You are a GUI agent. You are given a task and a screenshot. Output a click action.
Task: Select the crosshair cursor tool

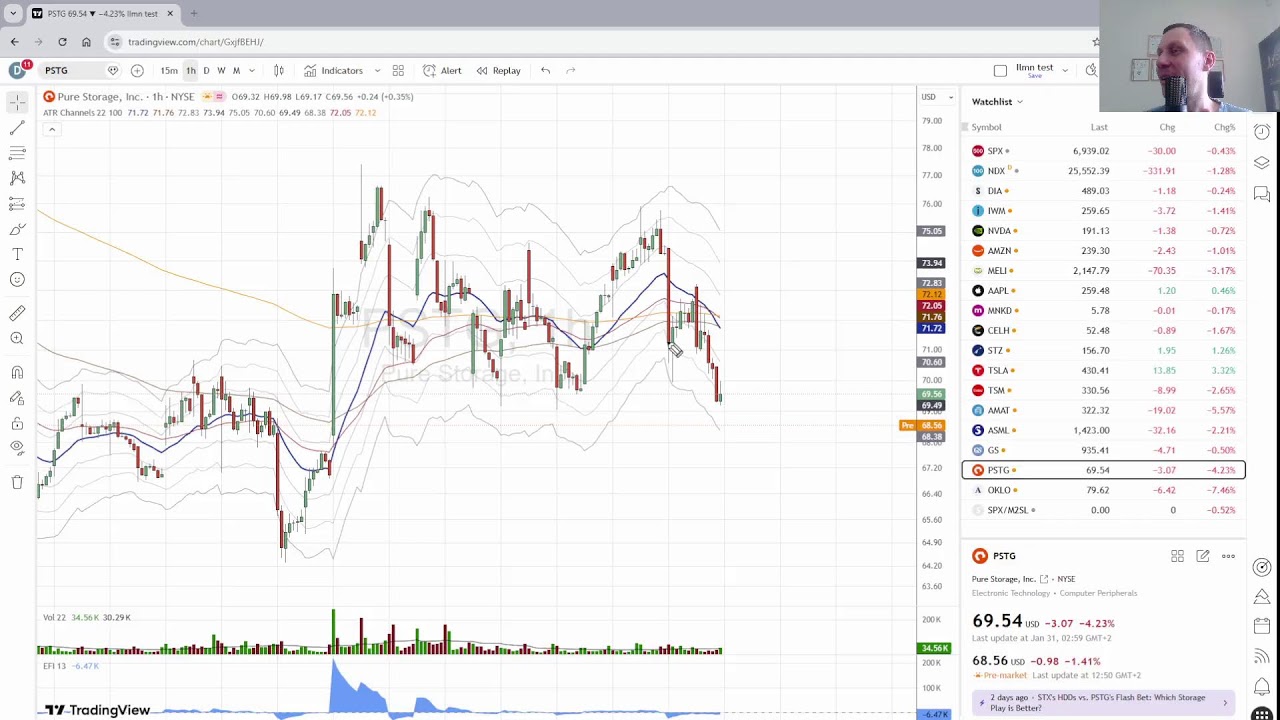[17, 102]
